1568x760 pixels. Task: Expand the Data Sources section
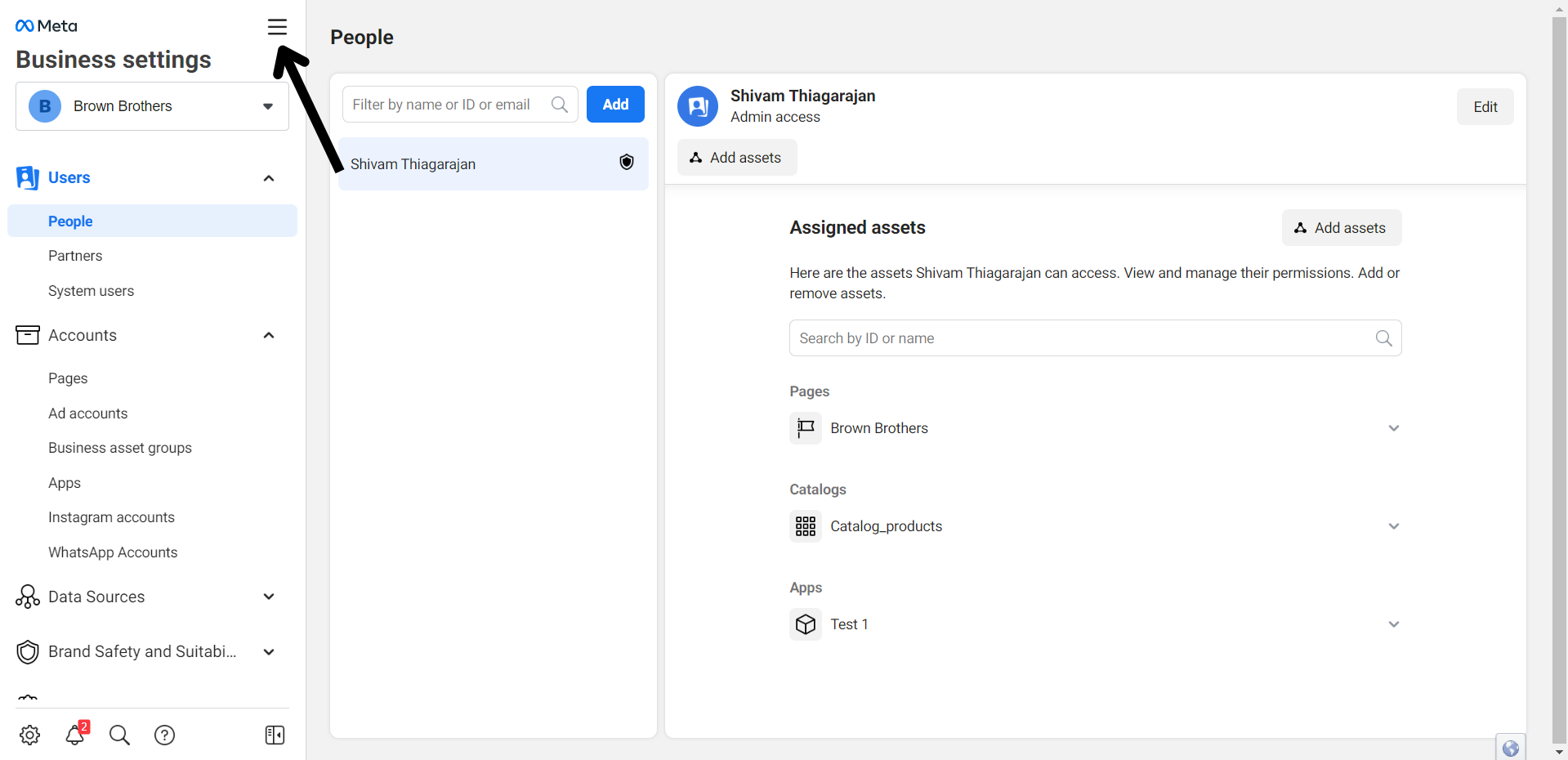[x=269, y=597]
